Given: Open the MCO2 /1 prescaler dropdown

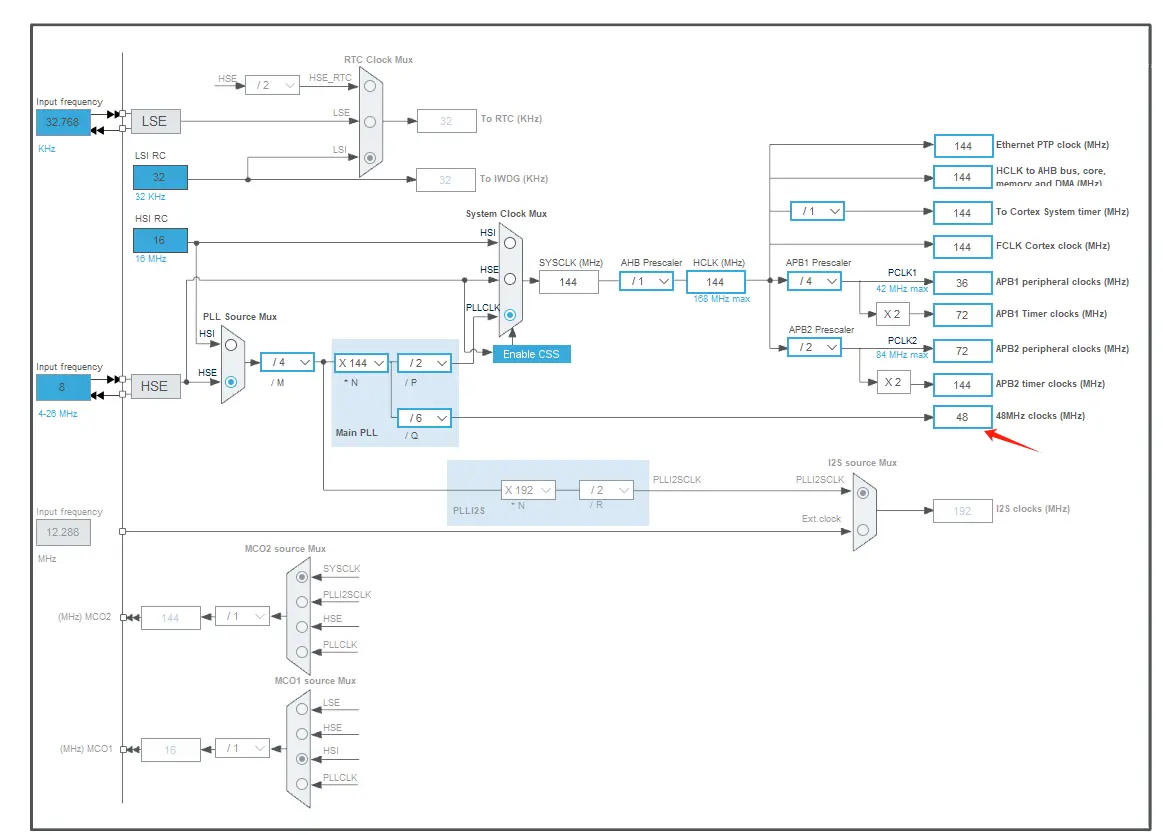Looking at the screenshot, I should coord(243,616).
